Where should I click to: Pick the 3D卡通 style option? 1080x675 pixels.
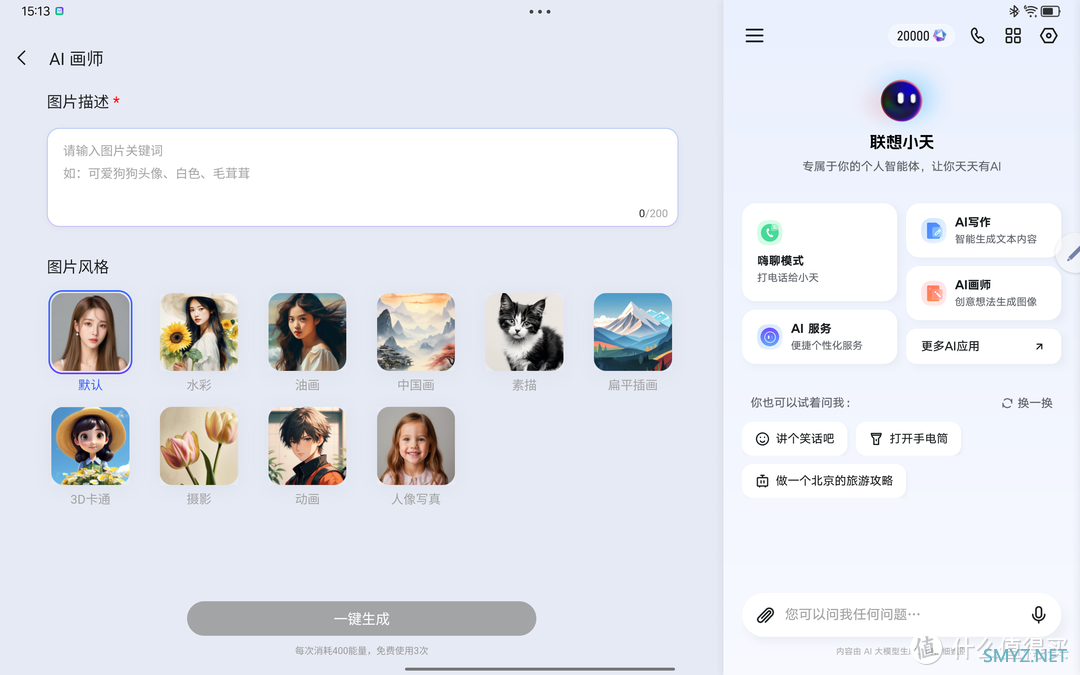tap(91, 447)
